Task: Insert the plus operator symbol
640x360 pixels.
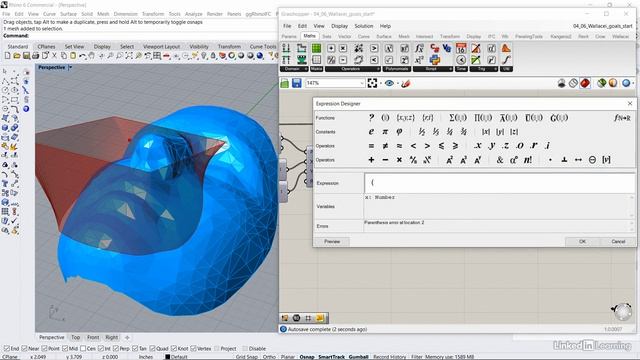Action: pos(371,160)
